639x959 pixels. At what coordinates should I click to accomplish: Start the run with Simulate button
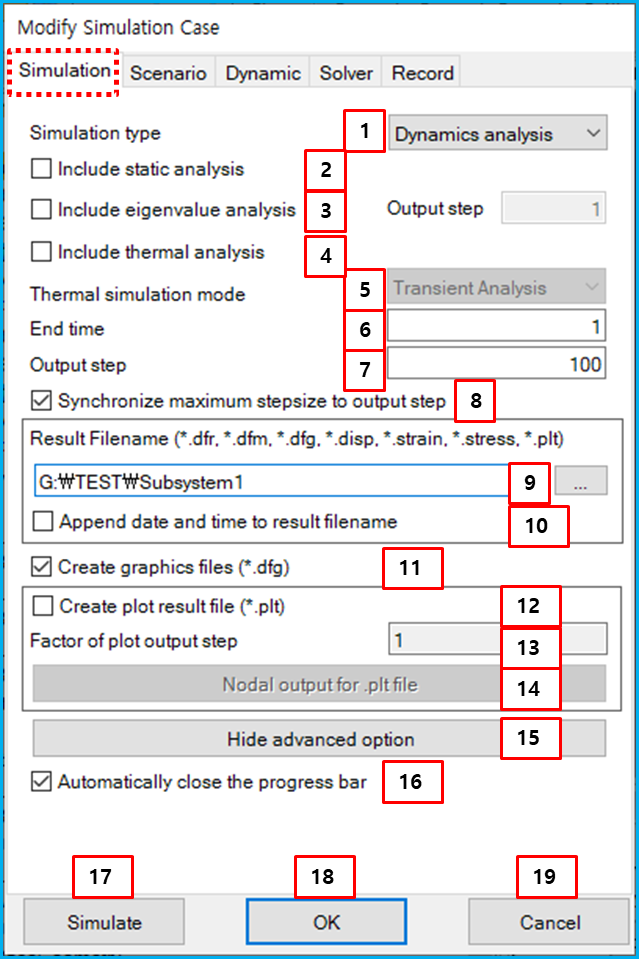(x=104, y=922)
